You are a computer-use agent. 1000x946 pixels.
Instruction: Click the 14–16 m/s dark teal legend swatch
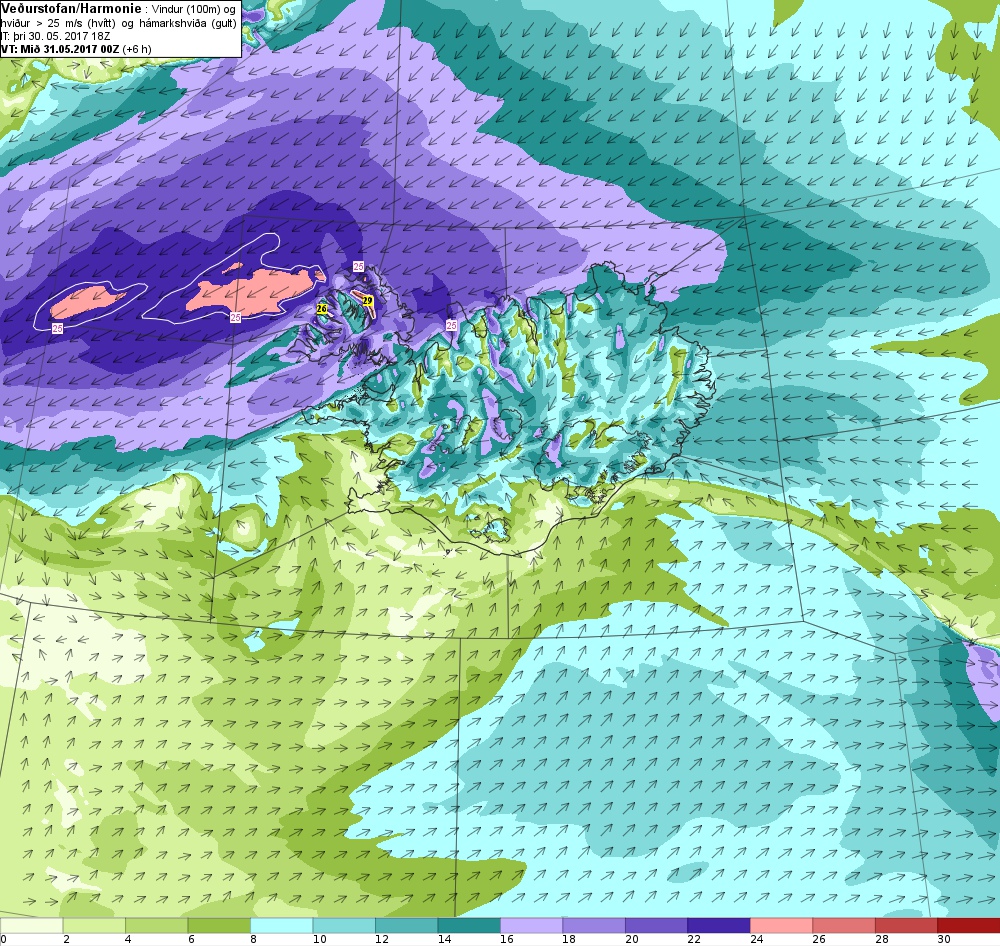click(469, 926)
